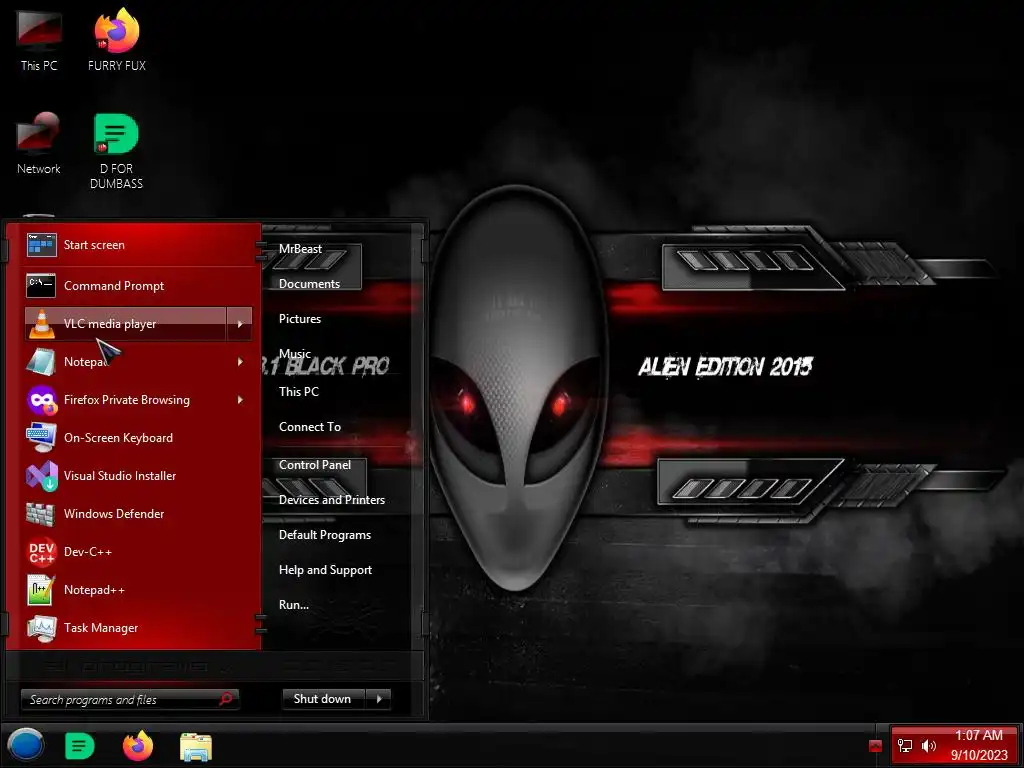Select the Firefox Private Browsing text label

click(x=127, y=400)
